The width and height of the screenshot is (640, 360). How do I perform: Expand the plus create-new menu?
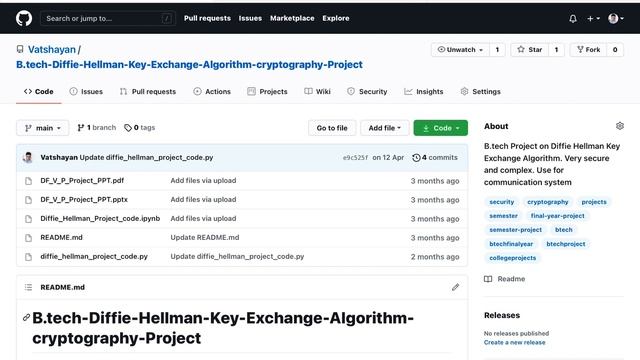(x=593, y=18)
